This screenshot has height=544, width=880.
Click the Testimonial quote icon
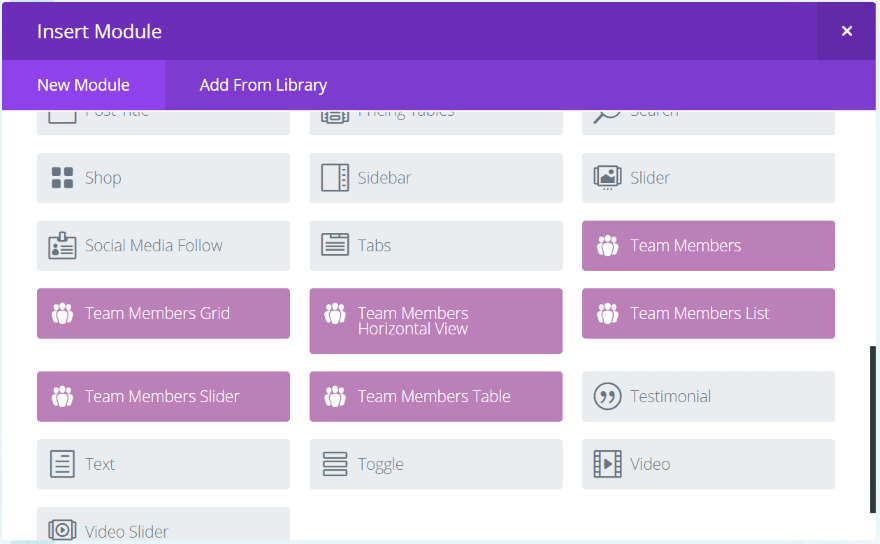607,396
